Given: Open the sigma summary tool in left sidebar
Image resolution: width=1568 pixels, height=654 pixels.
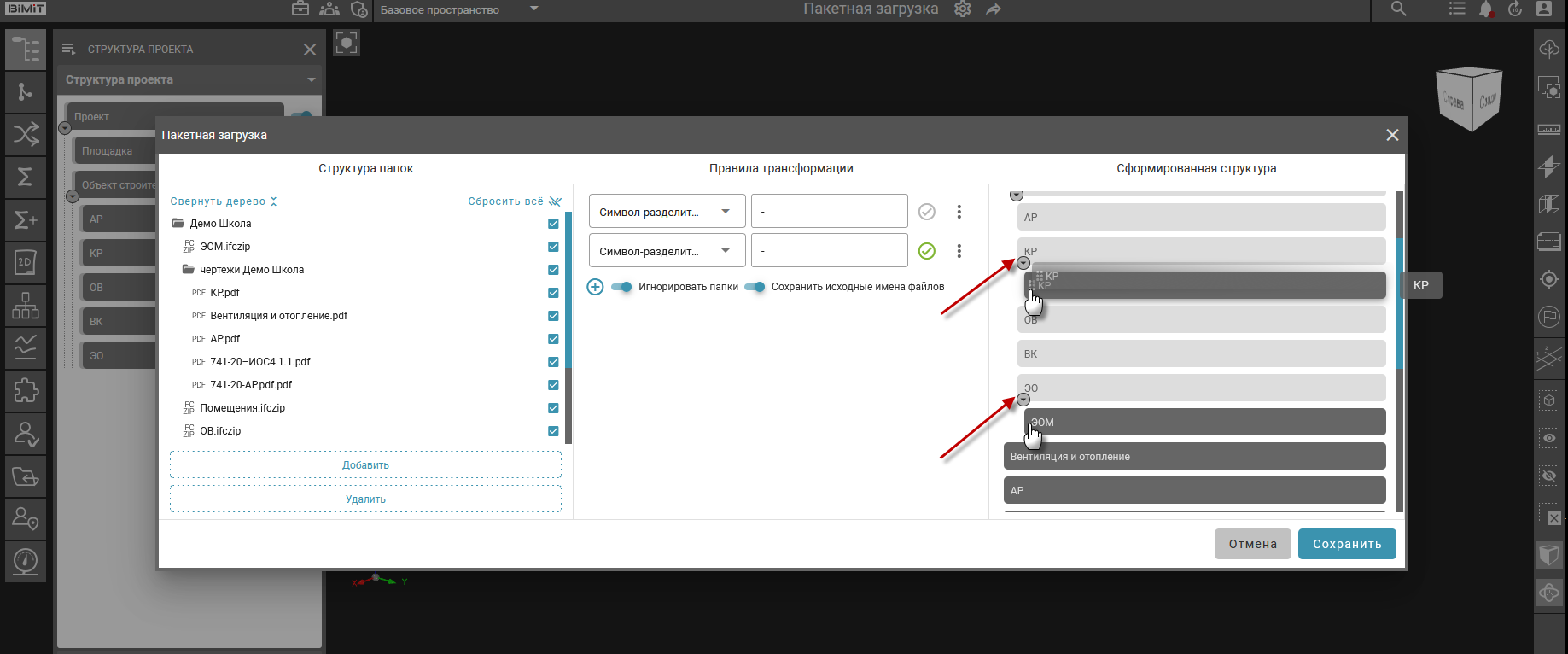Looking at the screenshot, I should [25, 177].
